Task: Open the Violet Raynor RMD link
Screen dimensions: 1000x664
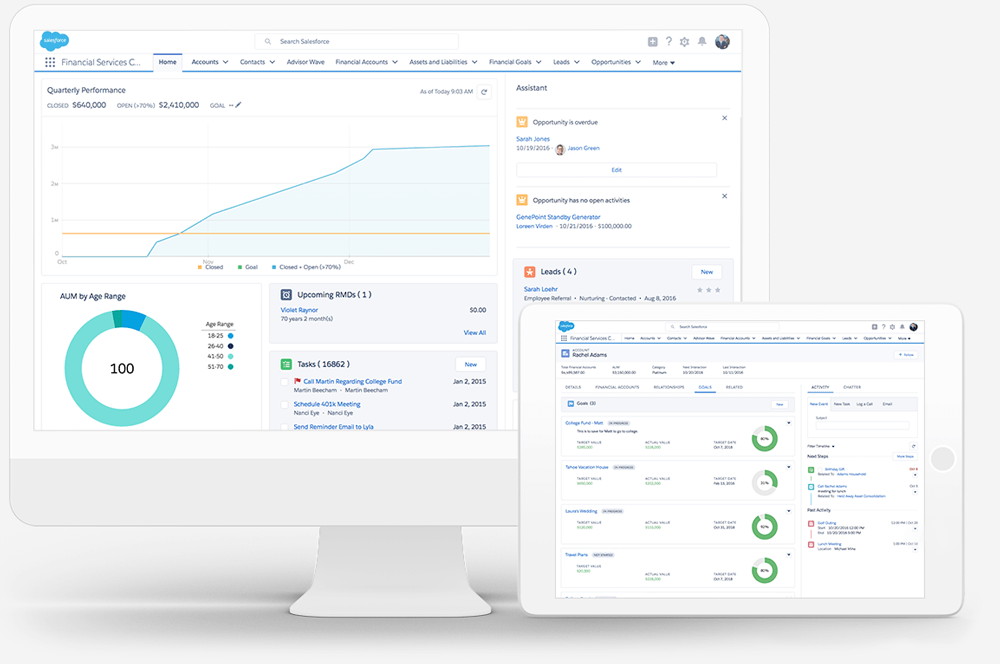Action: [299, 310]
